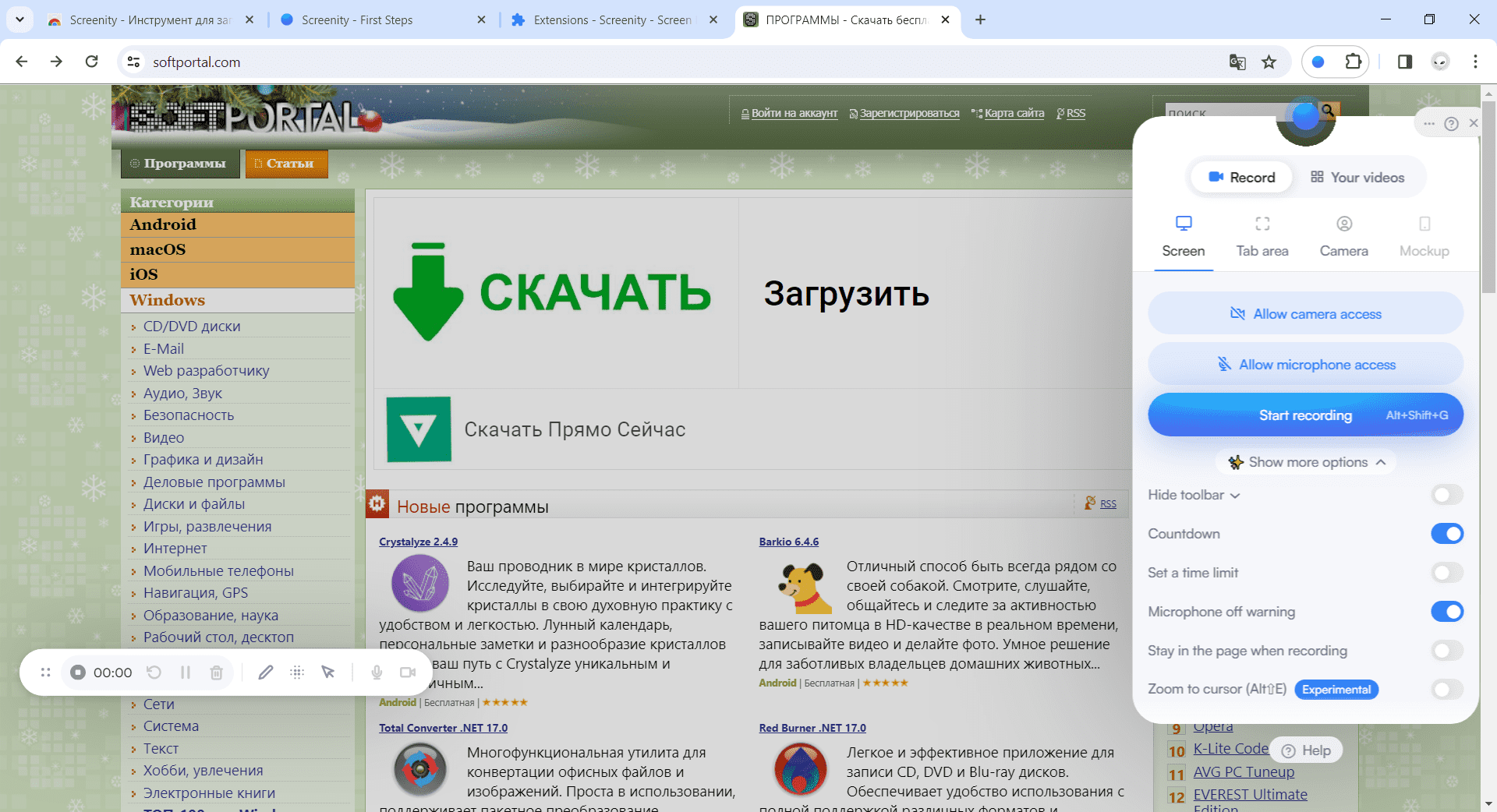Image resolution: width=1497 pixels, height=812 pixels.
Task: Enable the Set a time limit switch
Action: (x=1447, y=573)
